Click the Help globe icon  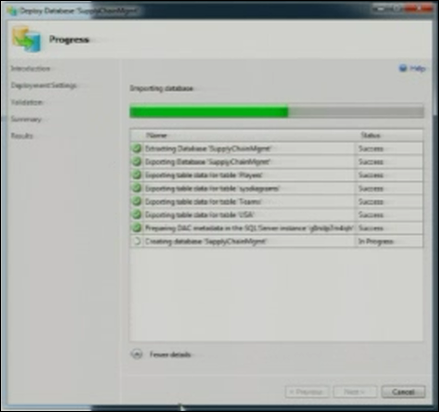point(403,68)
